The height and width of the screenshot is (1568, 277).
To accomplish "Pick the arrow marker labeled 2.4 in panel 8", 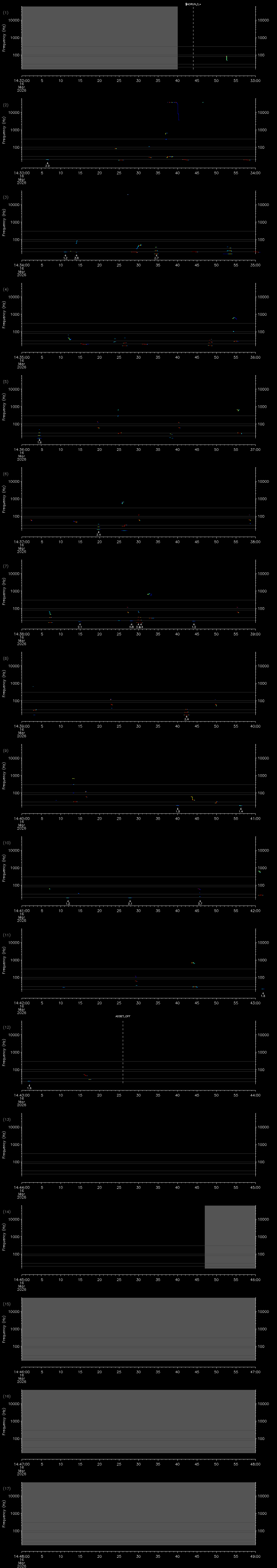I will coord(186,718).
